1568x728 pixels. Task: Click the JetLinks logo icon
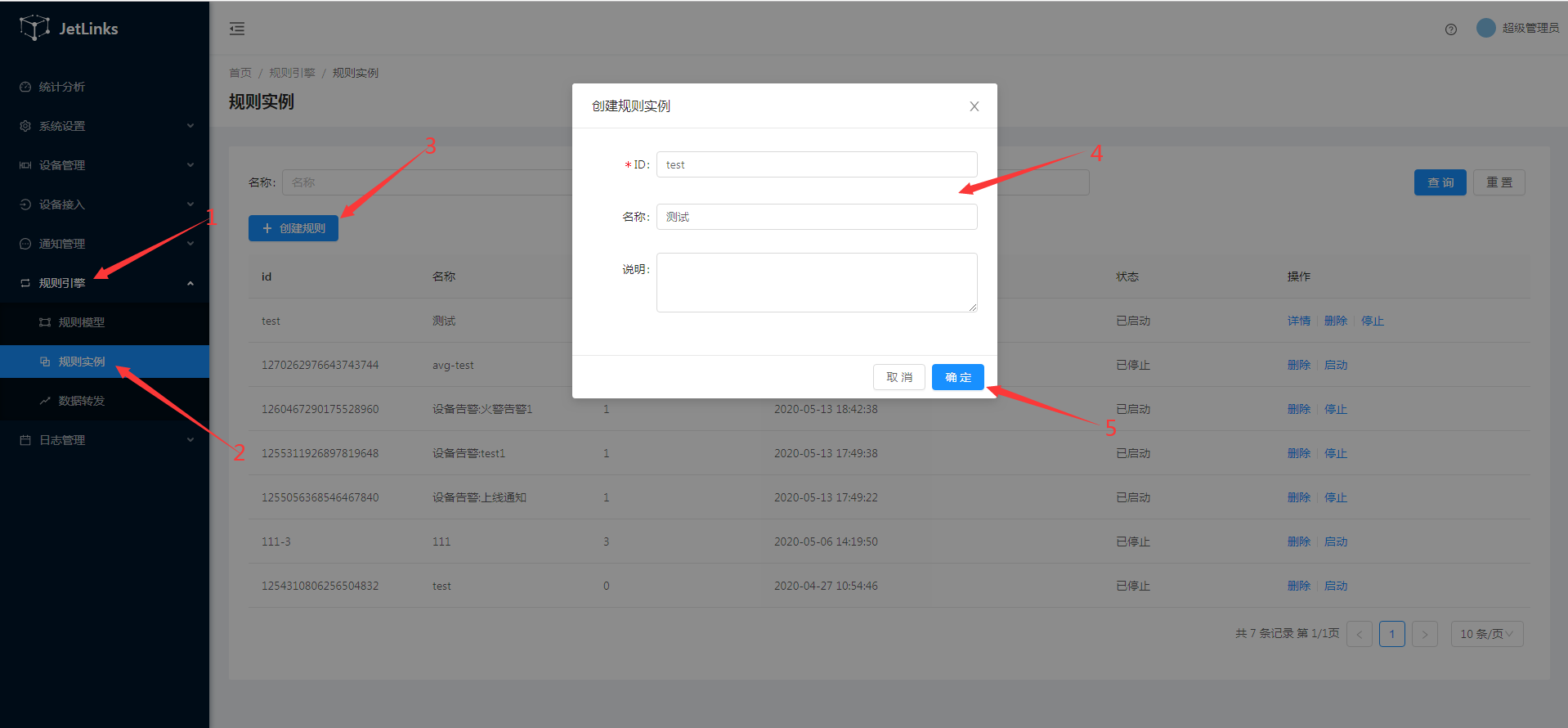(x=34, y=28)
